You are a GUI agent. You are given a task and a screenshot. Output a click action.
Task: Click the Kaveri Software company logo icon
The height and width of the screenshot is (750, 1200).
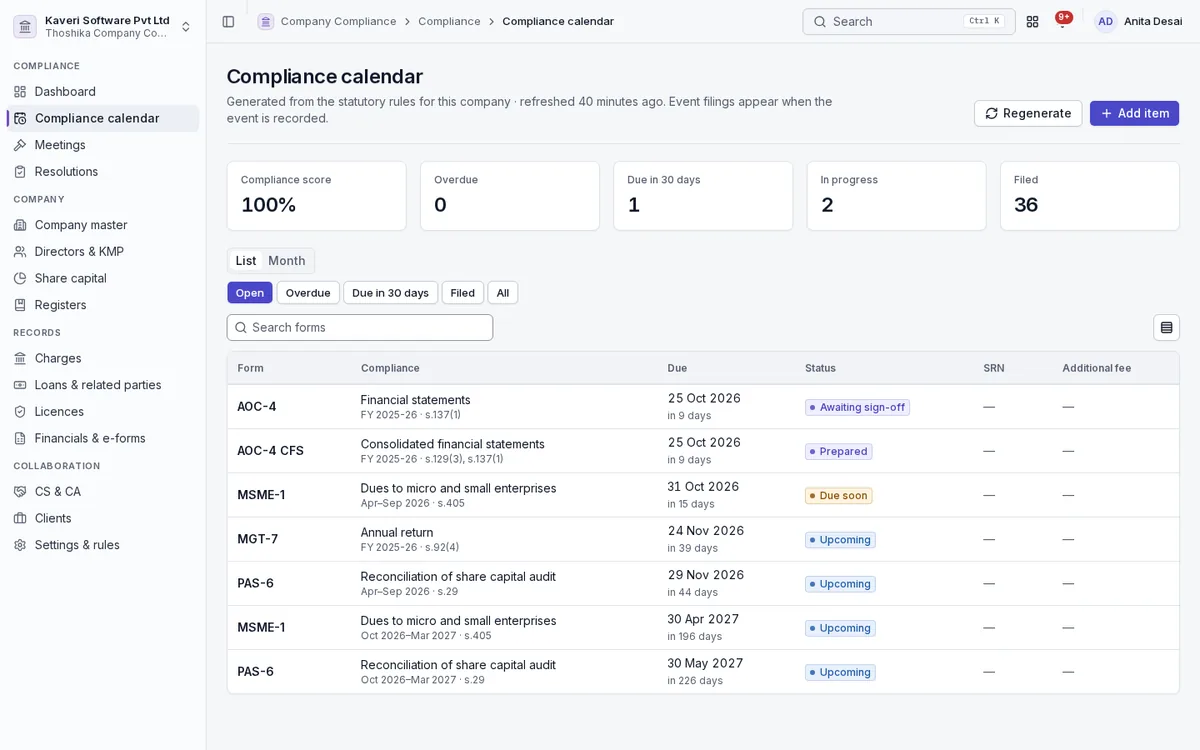pyautogui.click(x=25, y=26)
